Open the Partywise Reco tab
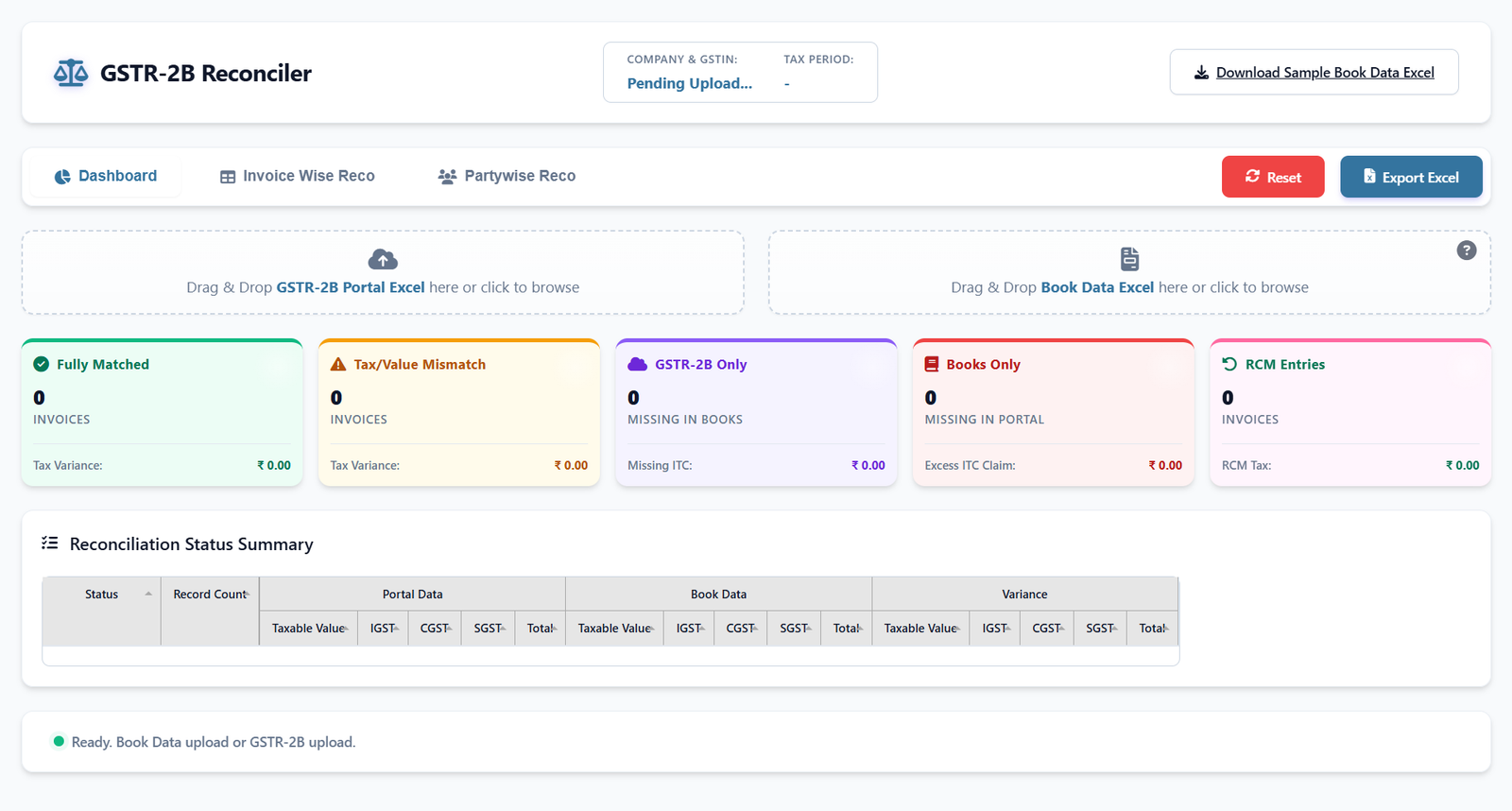1512x811 pixels. tap(507, 177)
